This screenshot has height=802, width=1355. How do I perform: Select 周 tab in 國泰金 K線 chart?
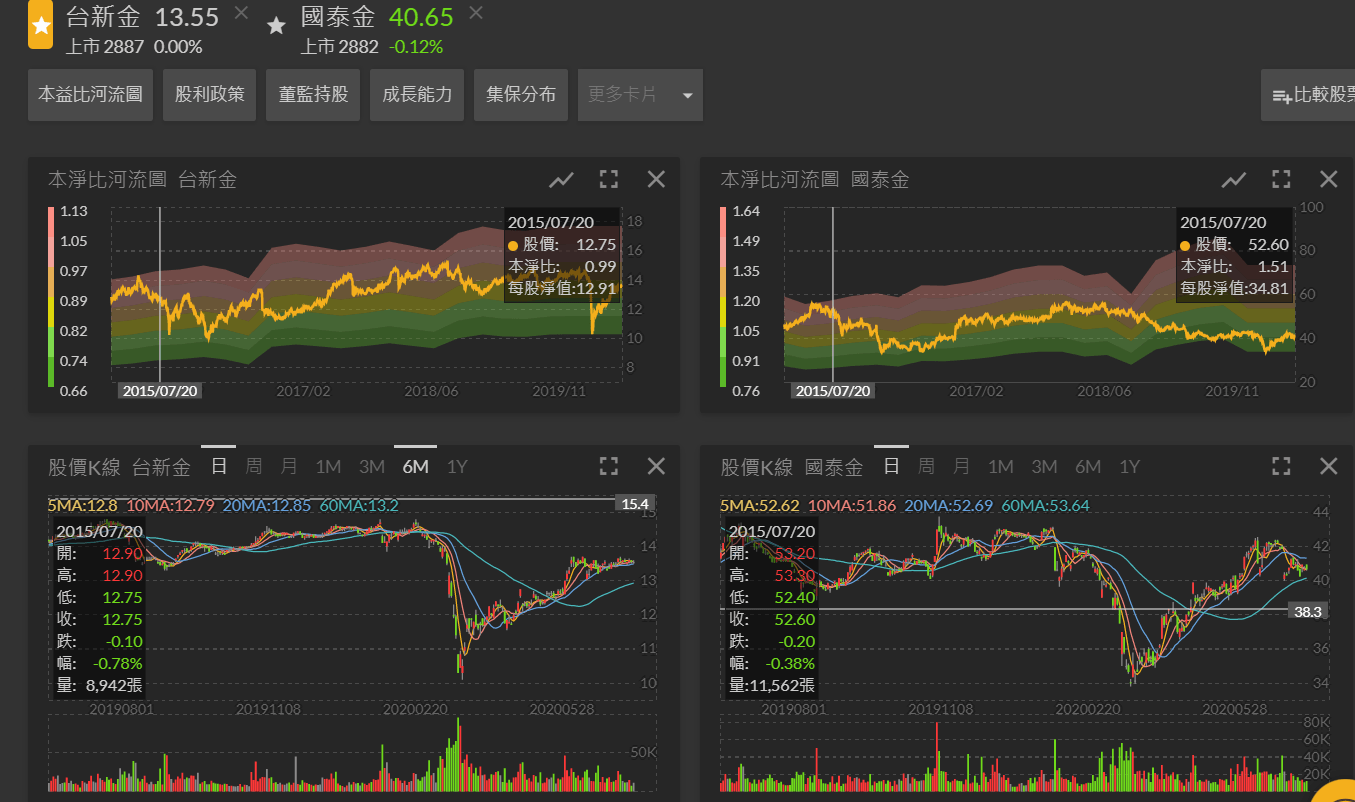coord(927,466)
